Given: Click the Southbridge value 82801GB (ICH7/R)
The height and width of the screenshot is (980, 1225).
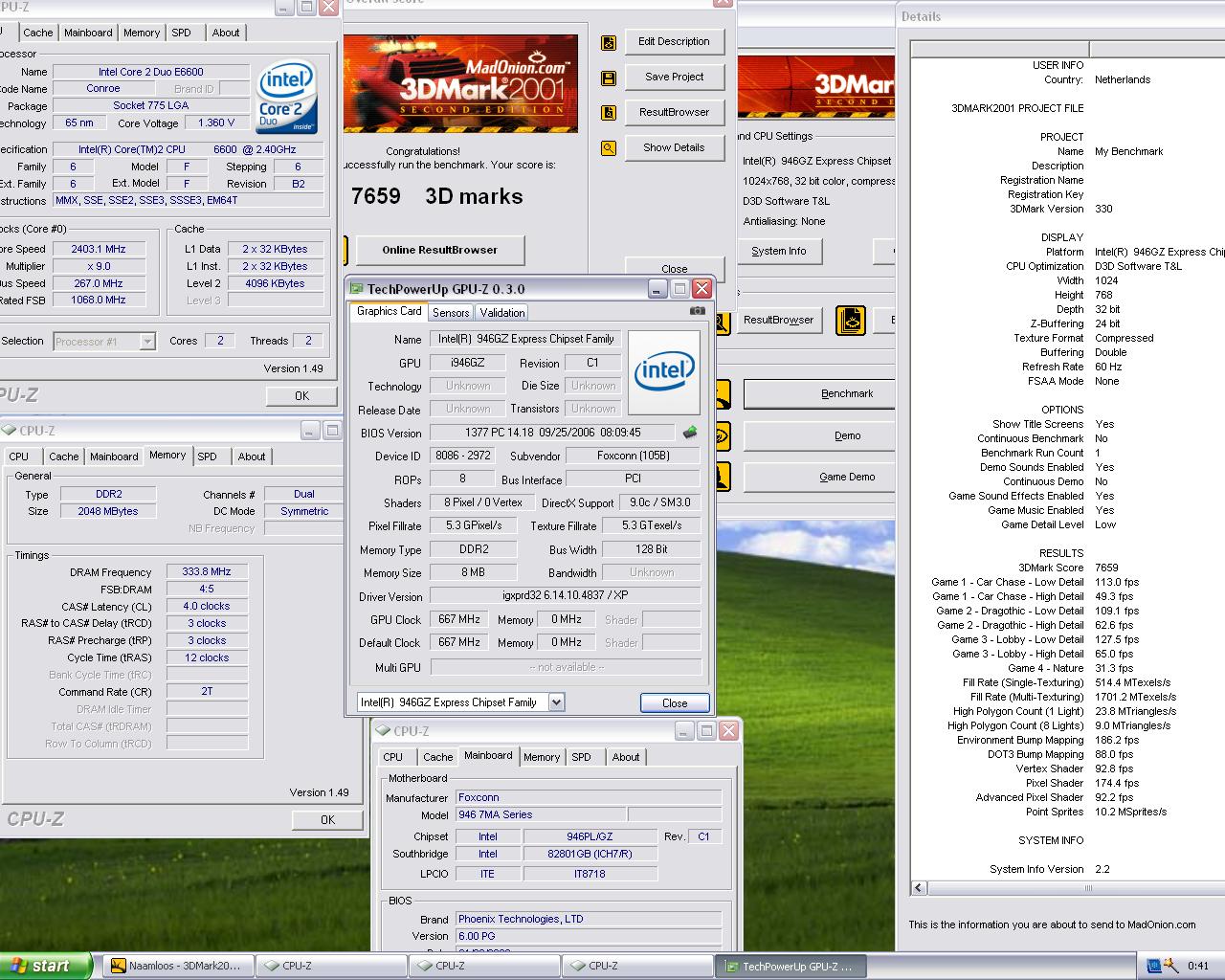Looking at the screenshot, I should 590,855.
